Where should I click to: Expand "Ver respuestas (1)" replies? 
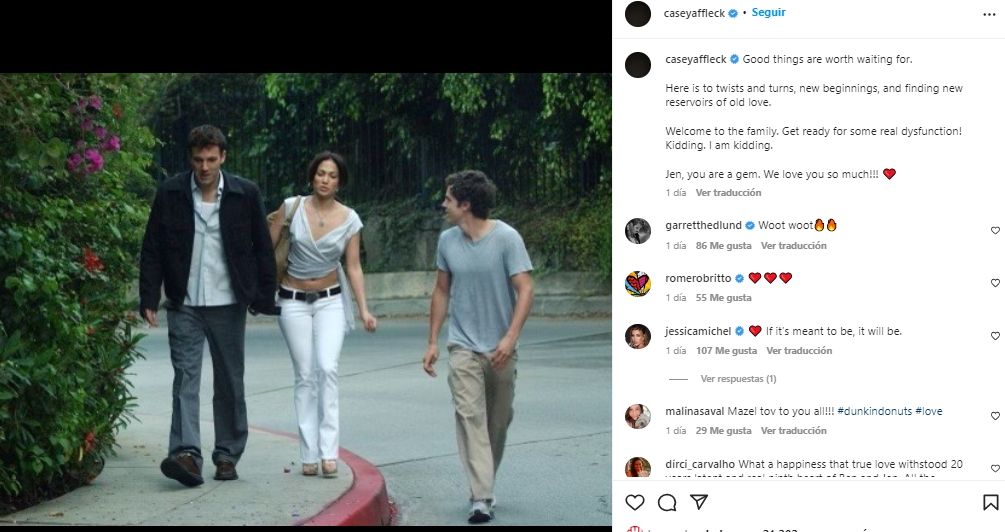pos(738,379)
